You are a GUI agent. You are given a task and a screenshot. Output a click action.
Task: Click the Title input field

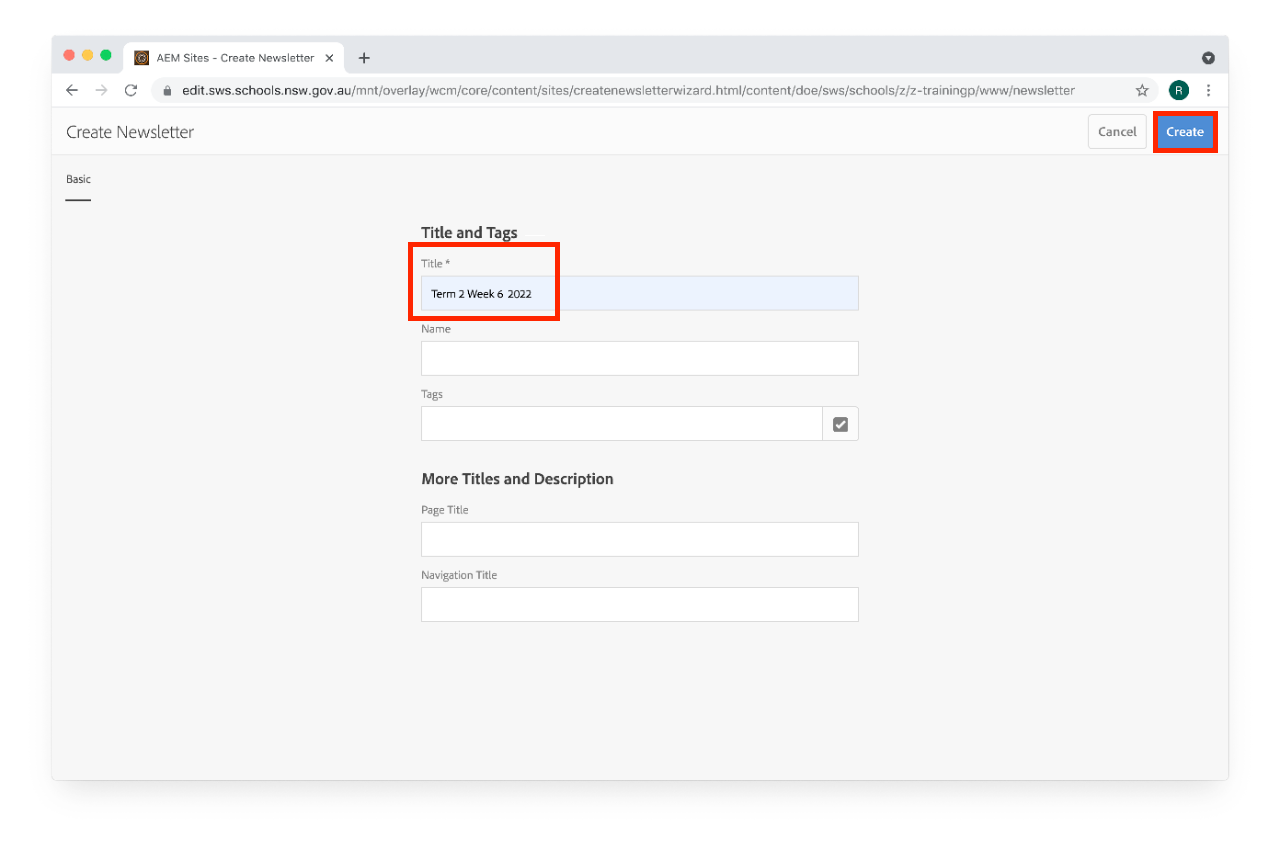(640, 294)
